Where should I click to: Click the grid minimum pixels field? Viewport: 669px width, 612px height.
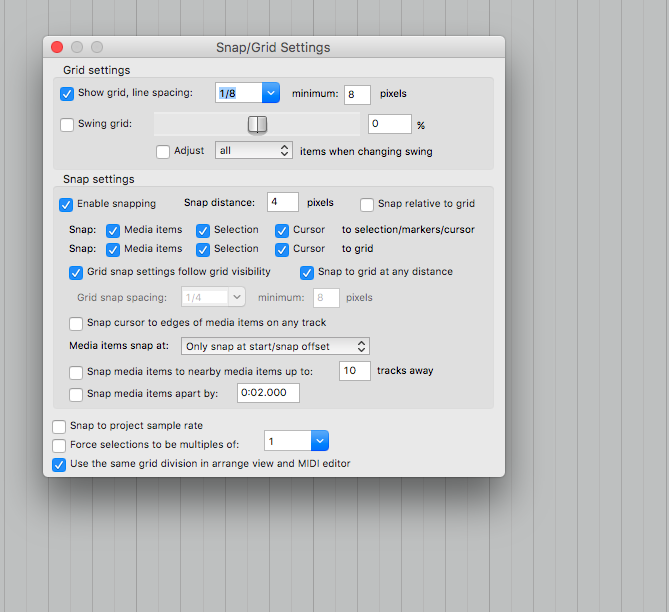[x=357, y=94]
